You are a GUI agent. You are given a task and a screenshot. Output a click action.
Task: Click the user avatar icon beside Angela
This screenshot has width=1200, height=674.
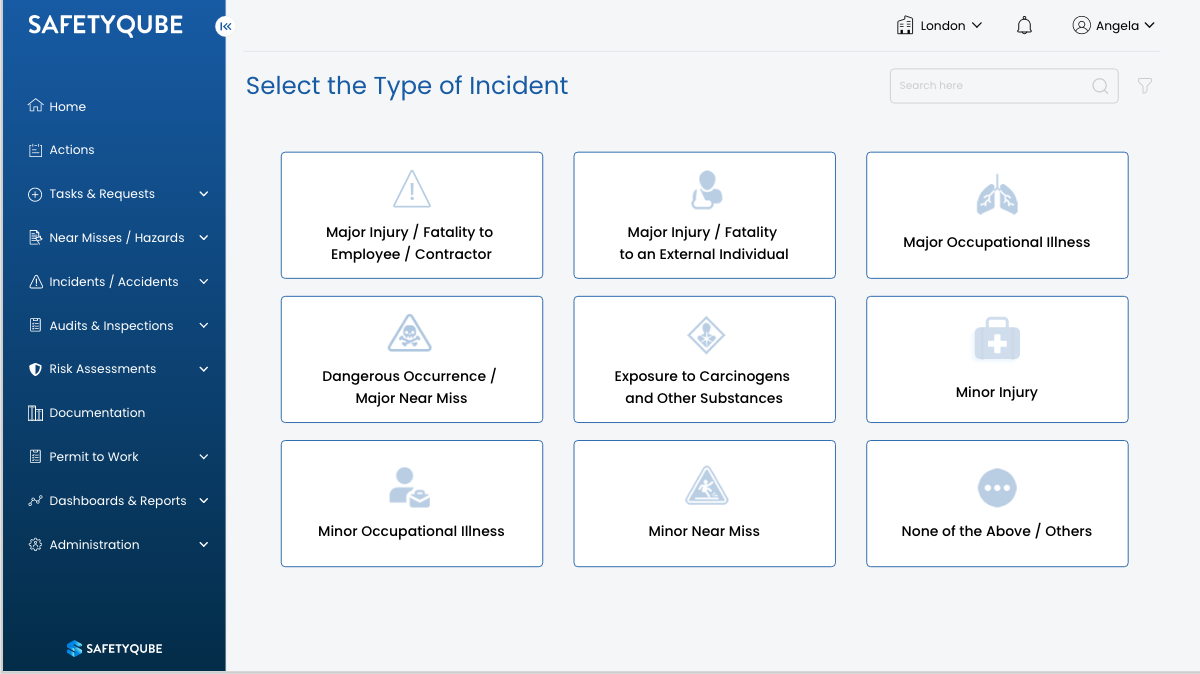pos(1081,25)
